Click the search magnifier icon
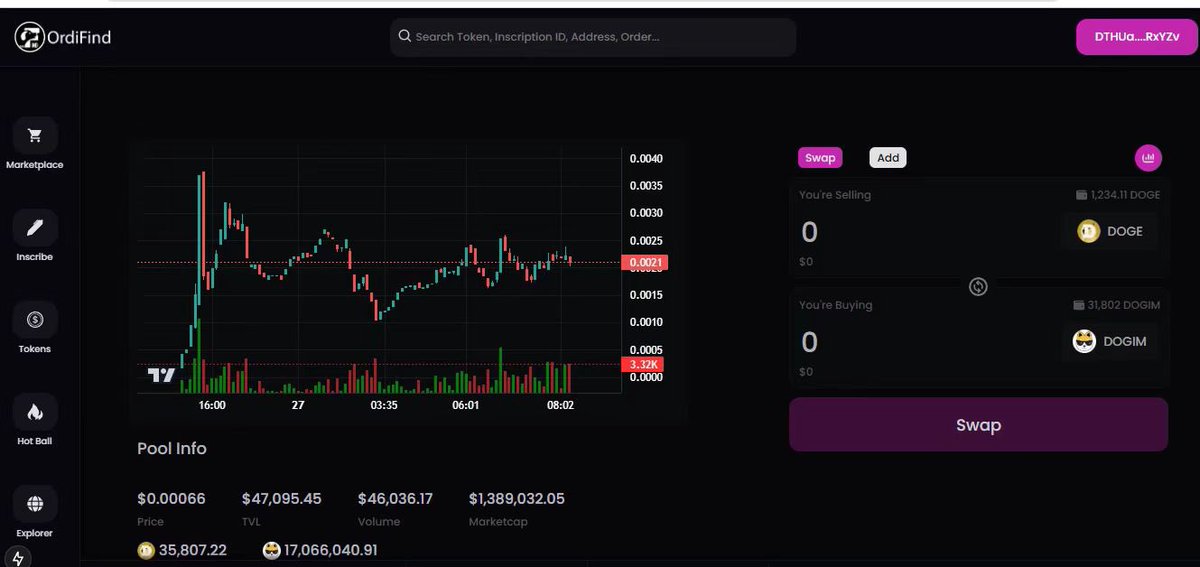The image size is (1200, 567). tap(405, 36)
